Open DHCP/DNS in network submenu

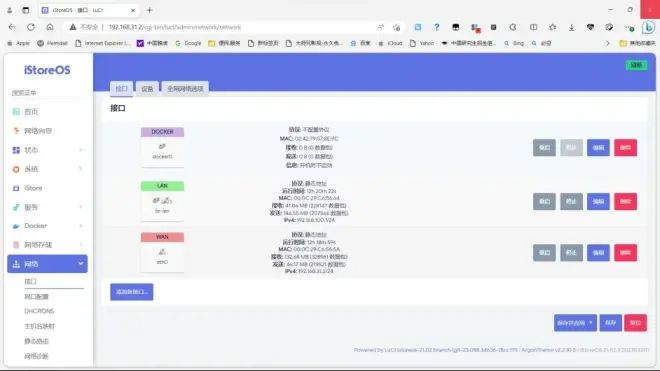pos(39,311)
